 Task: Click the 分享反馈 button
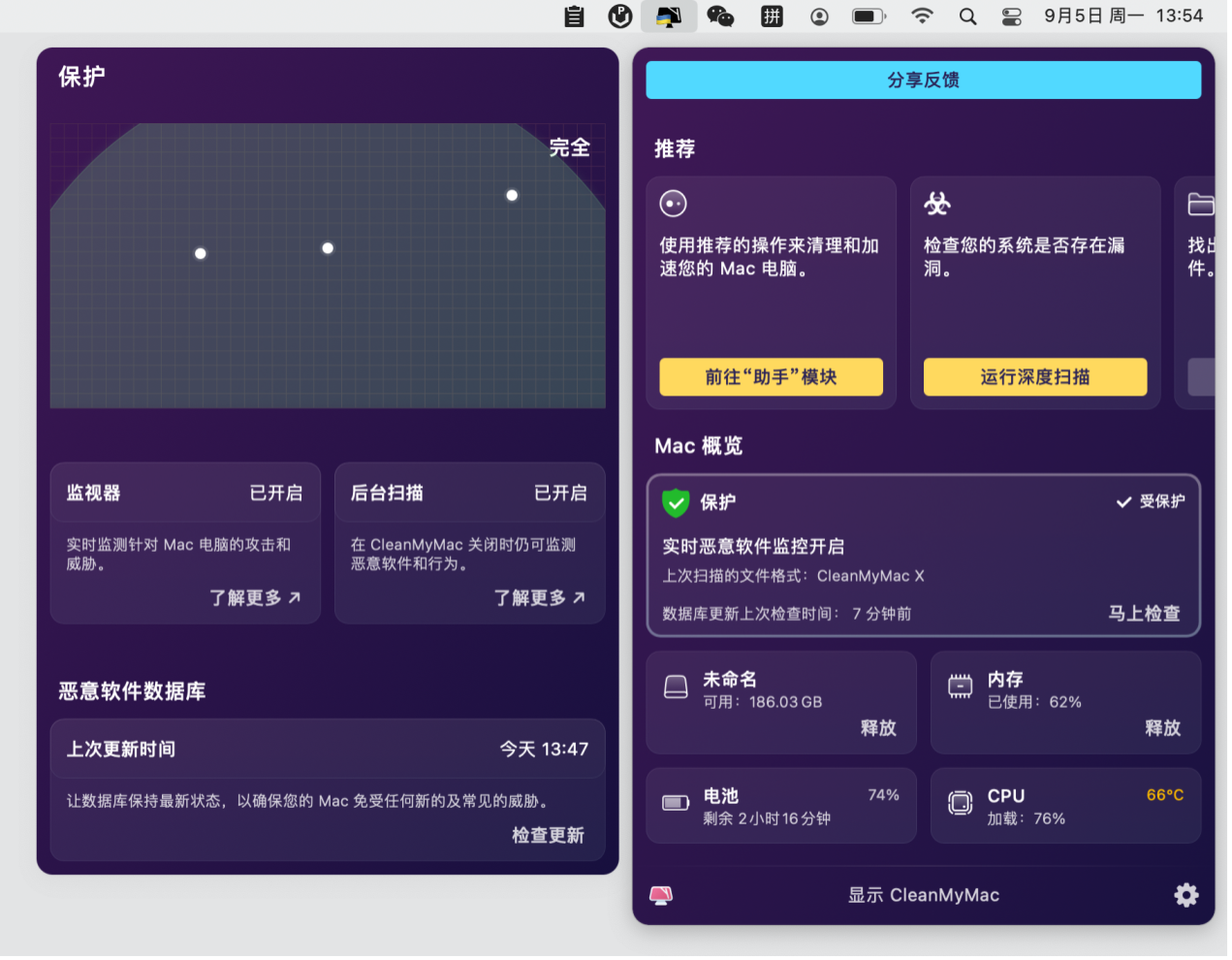pos(923,80)
